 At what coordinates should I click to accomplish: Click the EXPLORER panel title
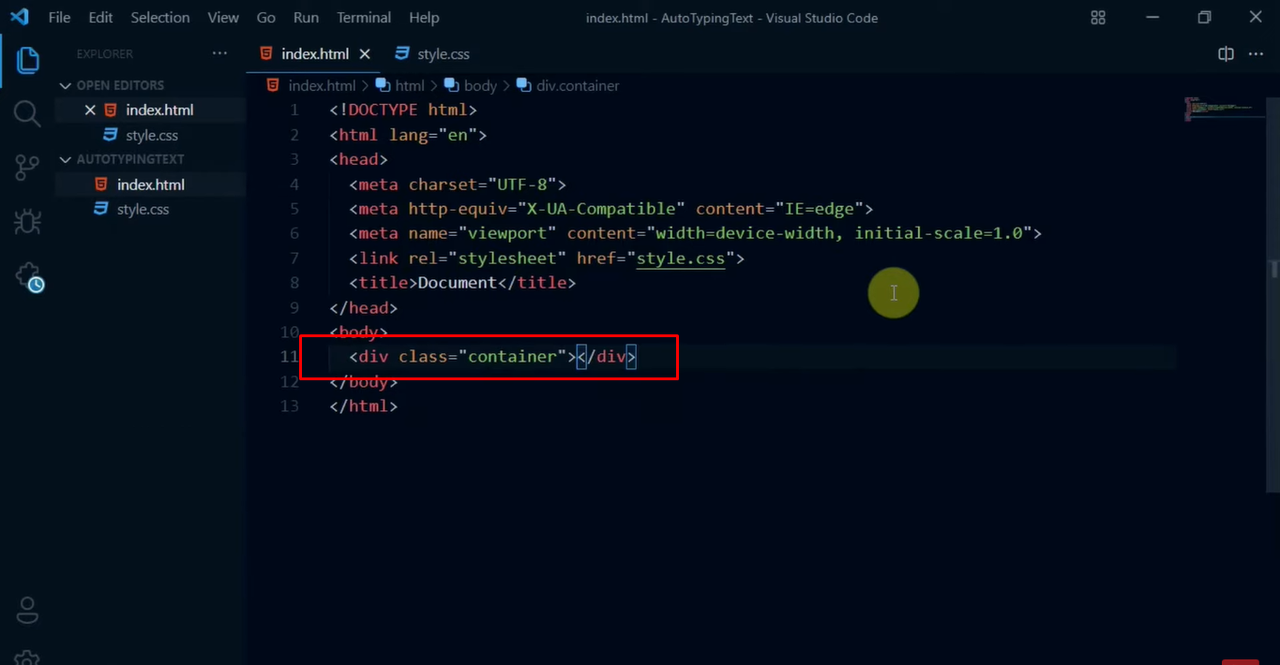point(105,54)
